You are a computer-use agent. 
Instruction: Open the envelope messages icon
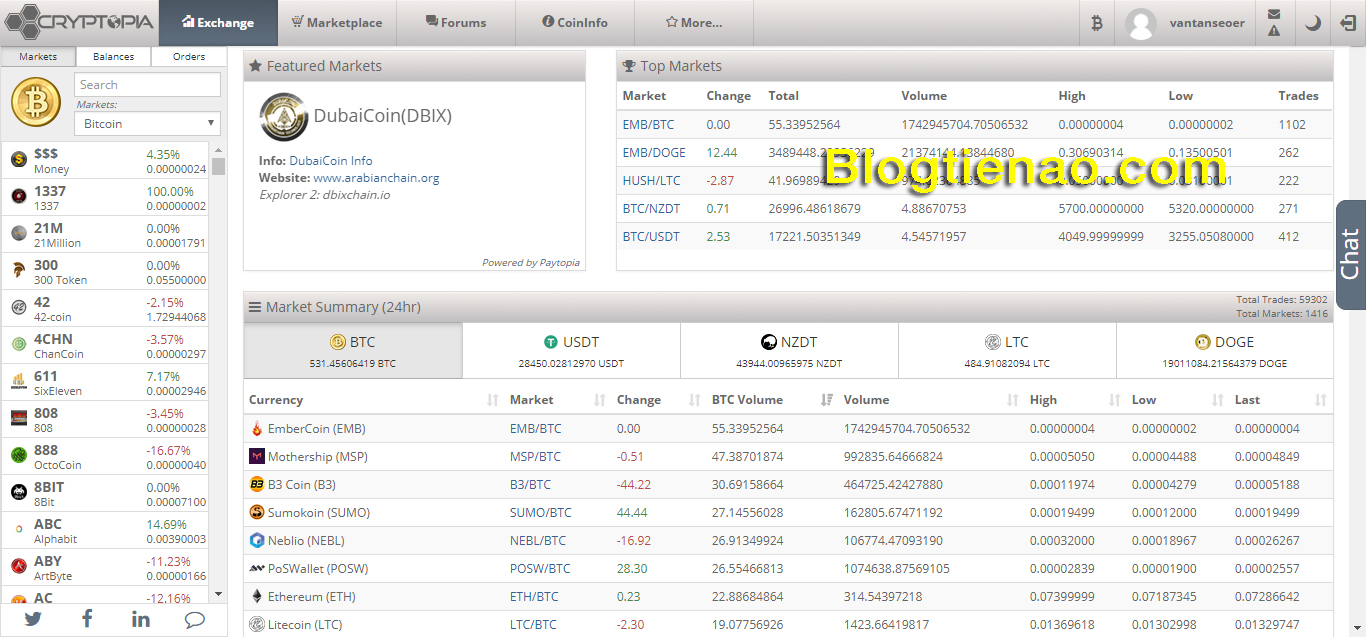(1274, 14)
